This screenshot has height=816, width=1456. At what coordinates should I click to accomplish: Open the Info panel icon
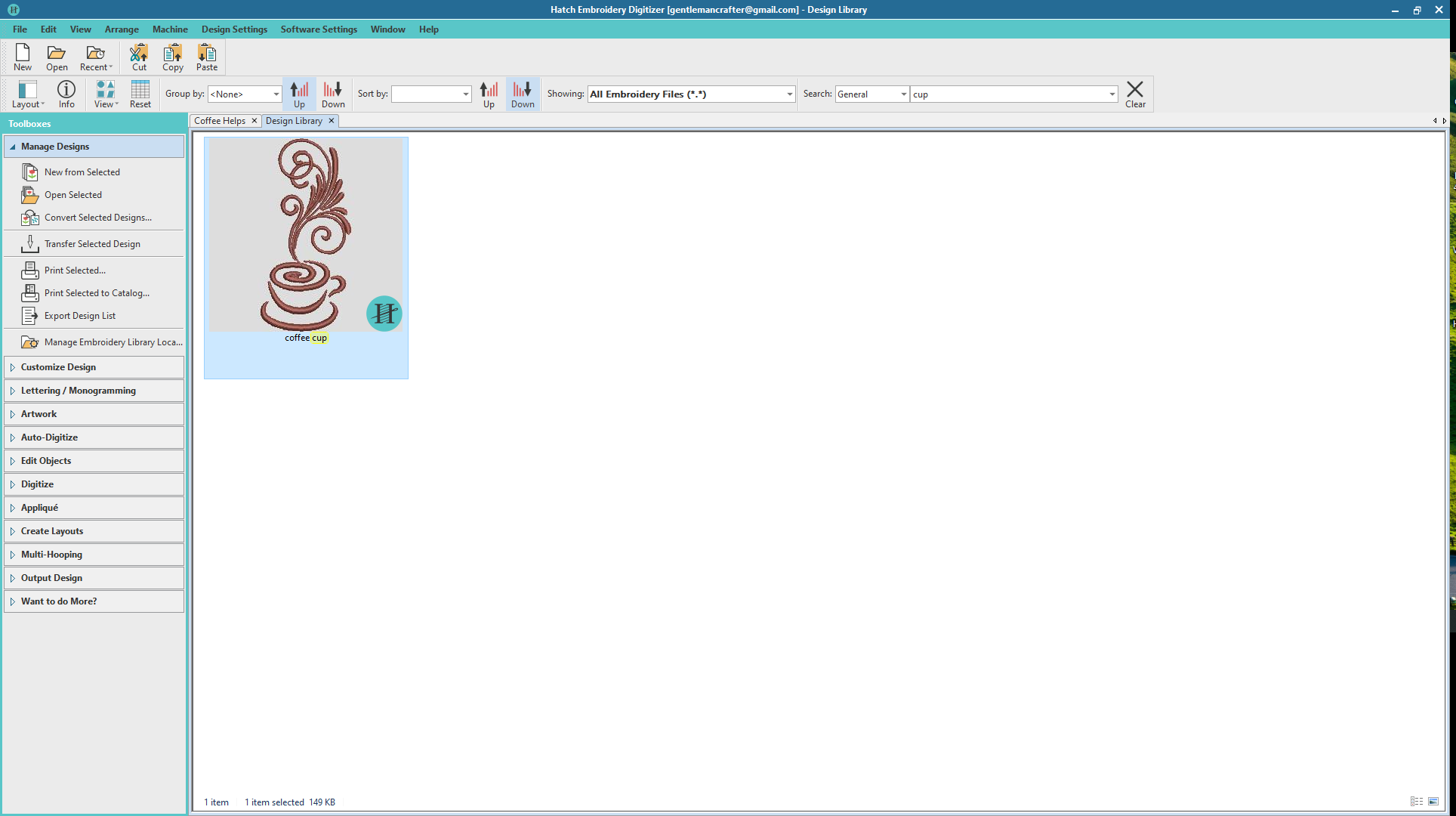[66, 90]
